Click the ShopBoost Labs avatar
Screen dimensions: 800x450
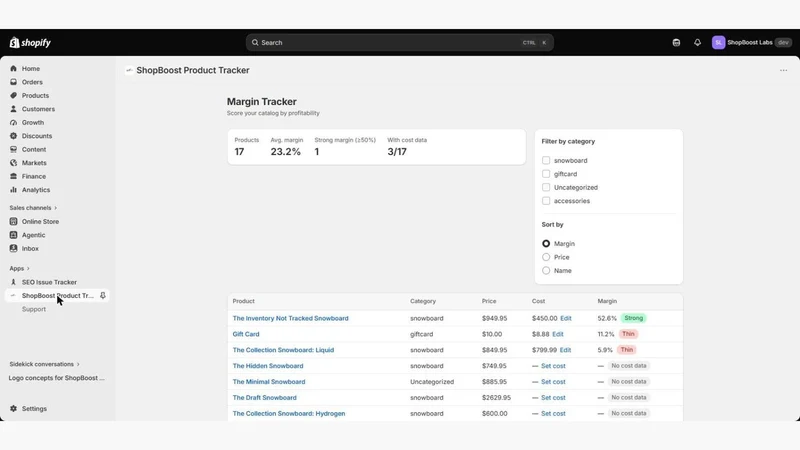coord(718,42)
